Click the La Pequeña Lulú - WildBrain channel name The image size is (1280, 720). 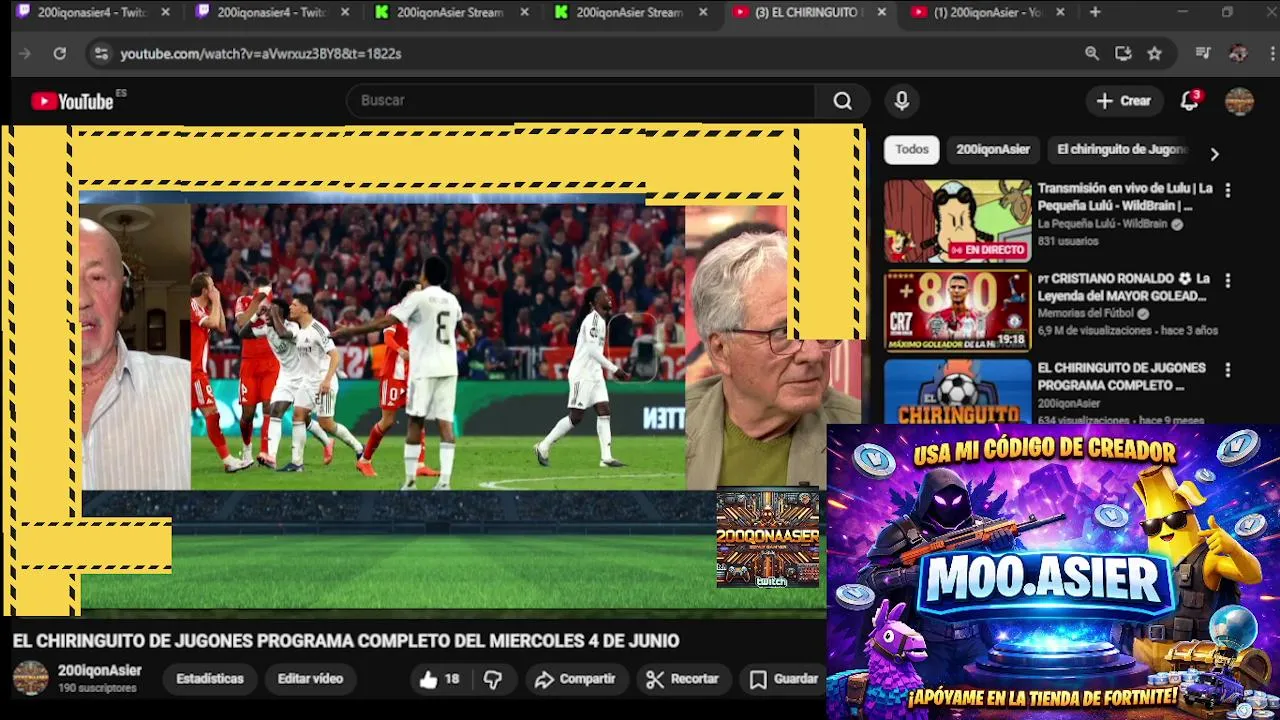point(1102,224)
